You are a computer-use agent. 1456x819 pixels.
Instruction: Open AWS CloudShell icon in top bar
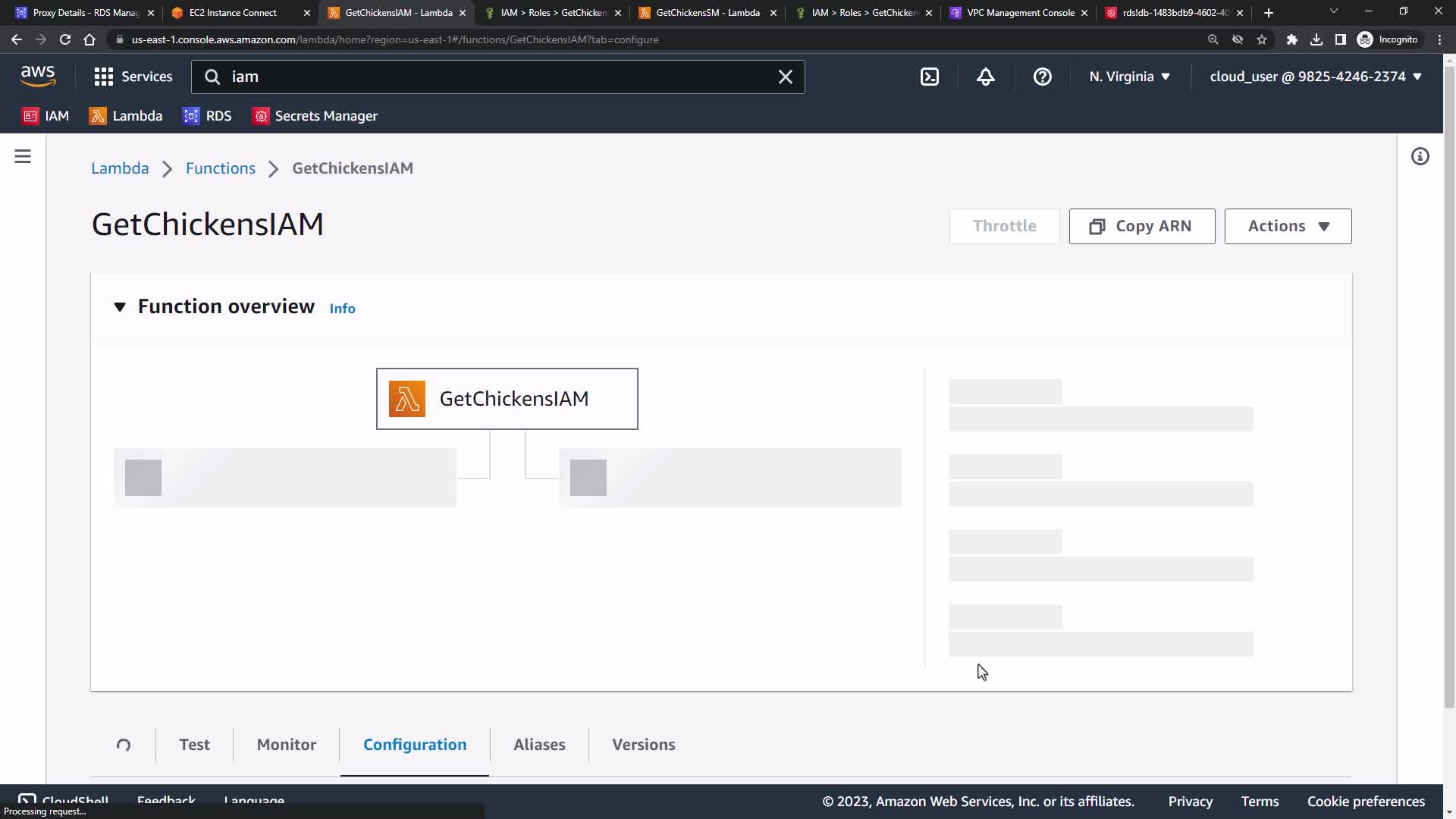(x=930, y=77)
